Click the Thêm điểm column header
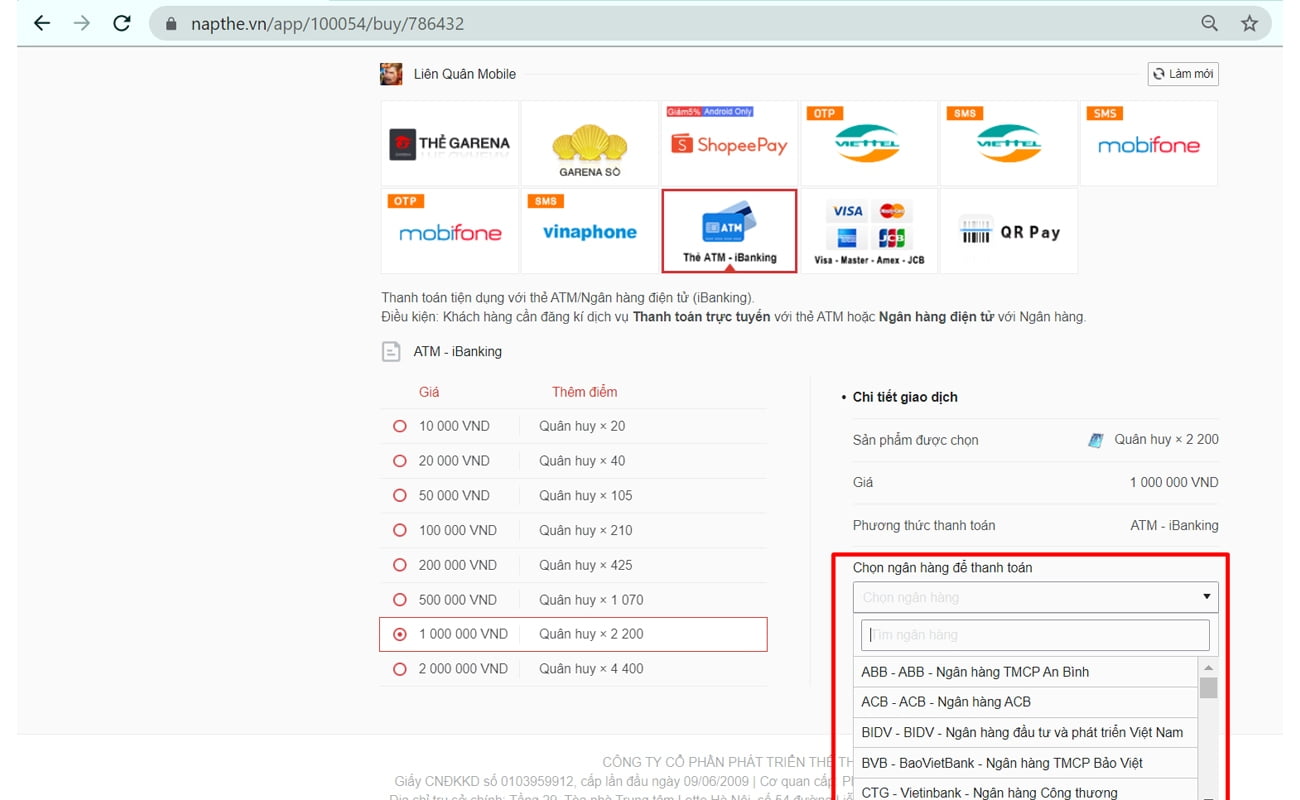Image resolution: width=1300 pixels, height=800 pixels. point(585,392)
